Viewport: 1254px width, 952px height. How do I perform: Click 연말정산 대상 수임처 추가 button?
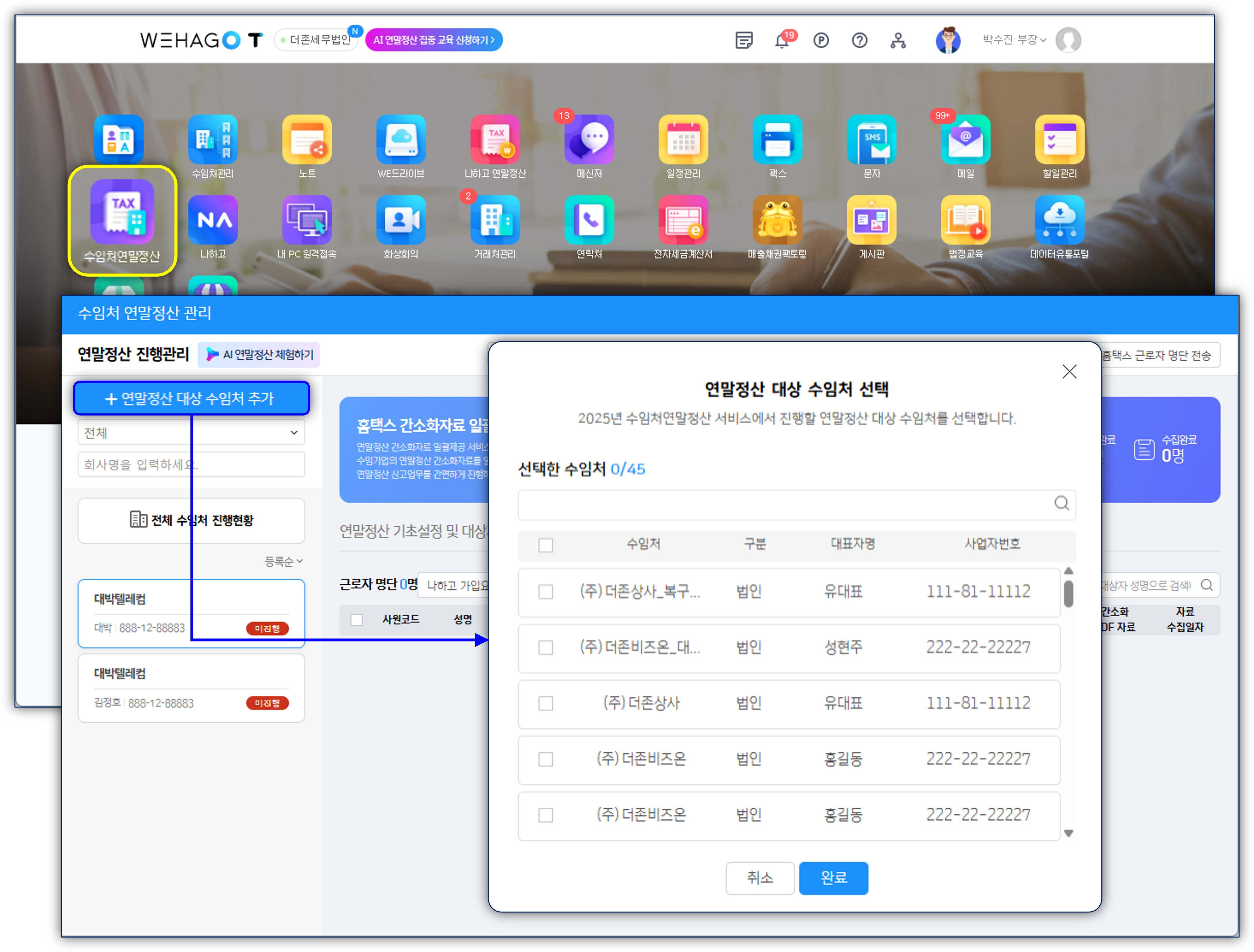[191, 398]
